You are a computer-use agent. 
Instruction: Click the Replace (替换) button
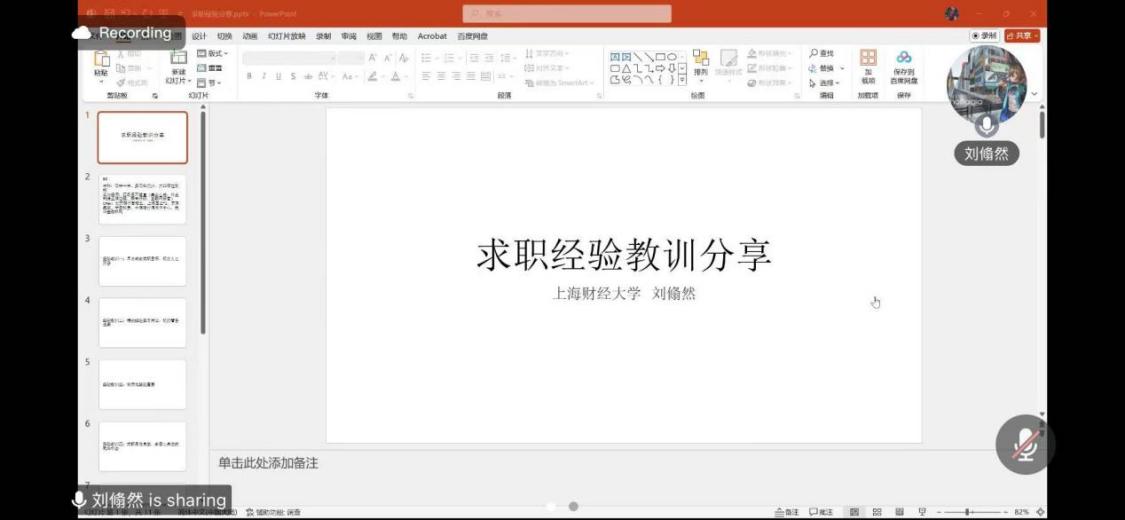tap(826, 68)
